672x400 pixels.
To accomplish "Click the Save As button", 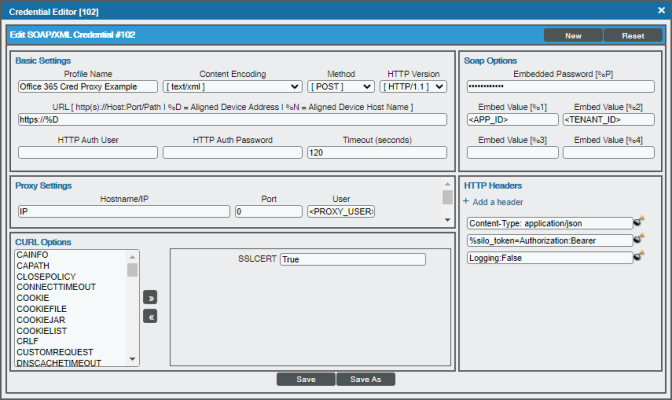I will (x=366, y=379).
